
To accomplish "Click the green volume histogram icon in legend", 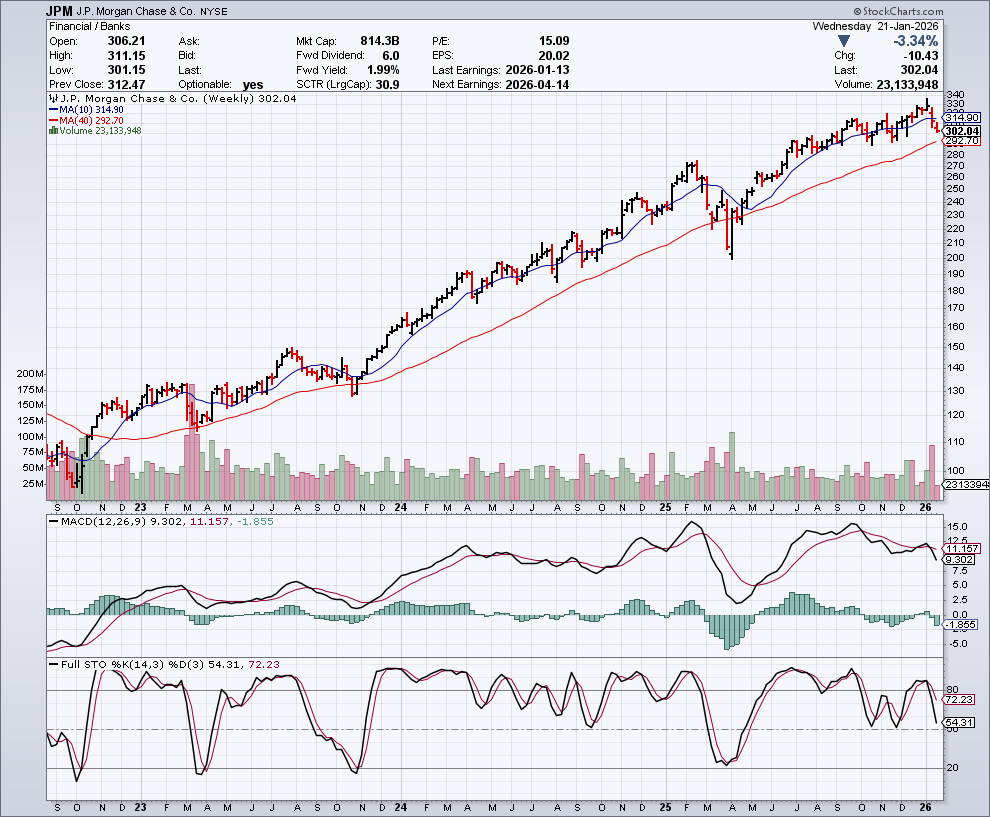I will tap(54, 131).
